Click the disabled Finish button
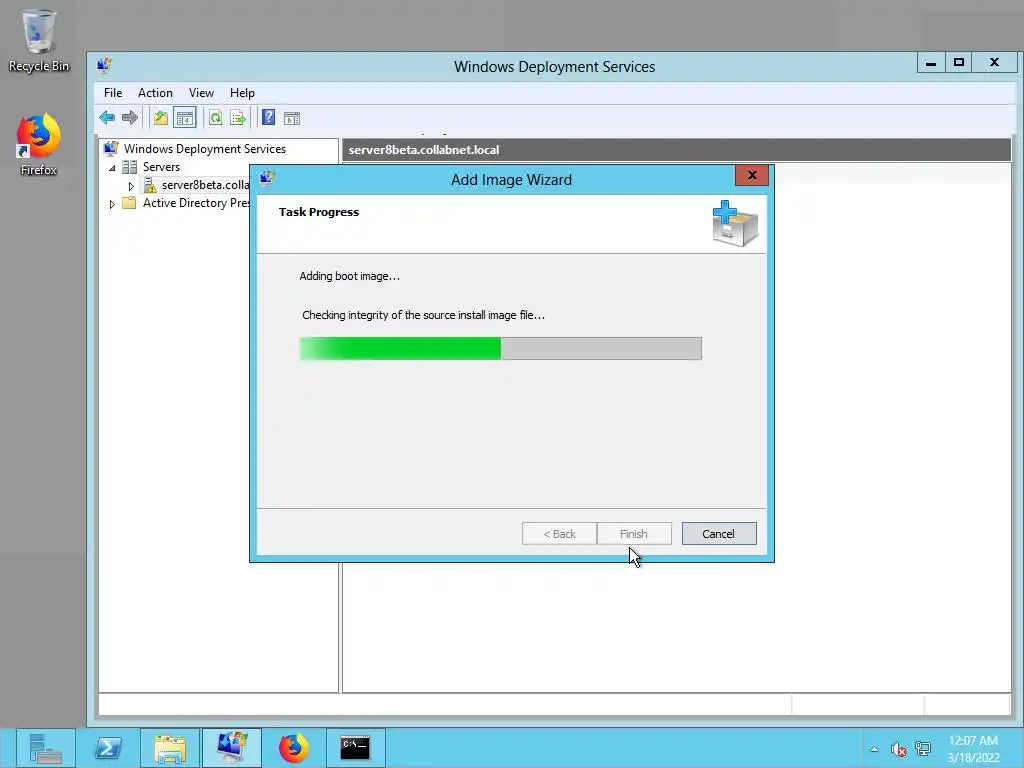 pyautogui.click(x=634, y=534)
